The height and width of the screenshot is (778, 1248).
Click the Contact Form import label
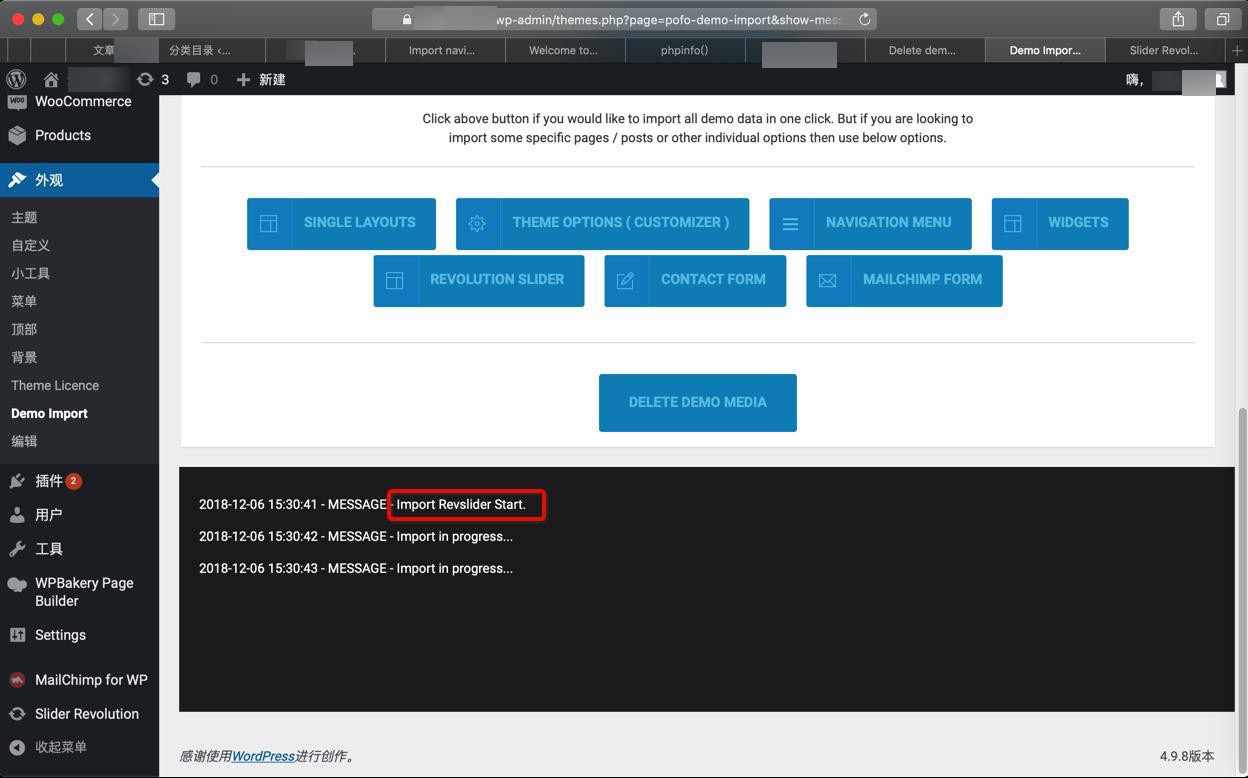click(713, 279)
